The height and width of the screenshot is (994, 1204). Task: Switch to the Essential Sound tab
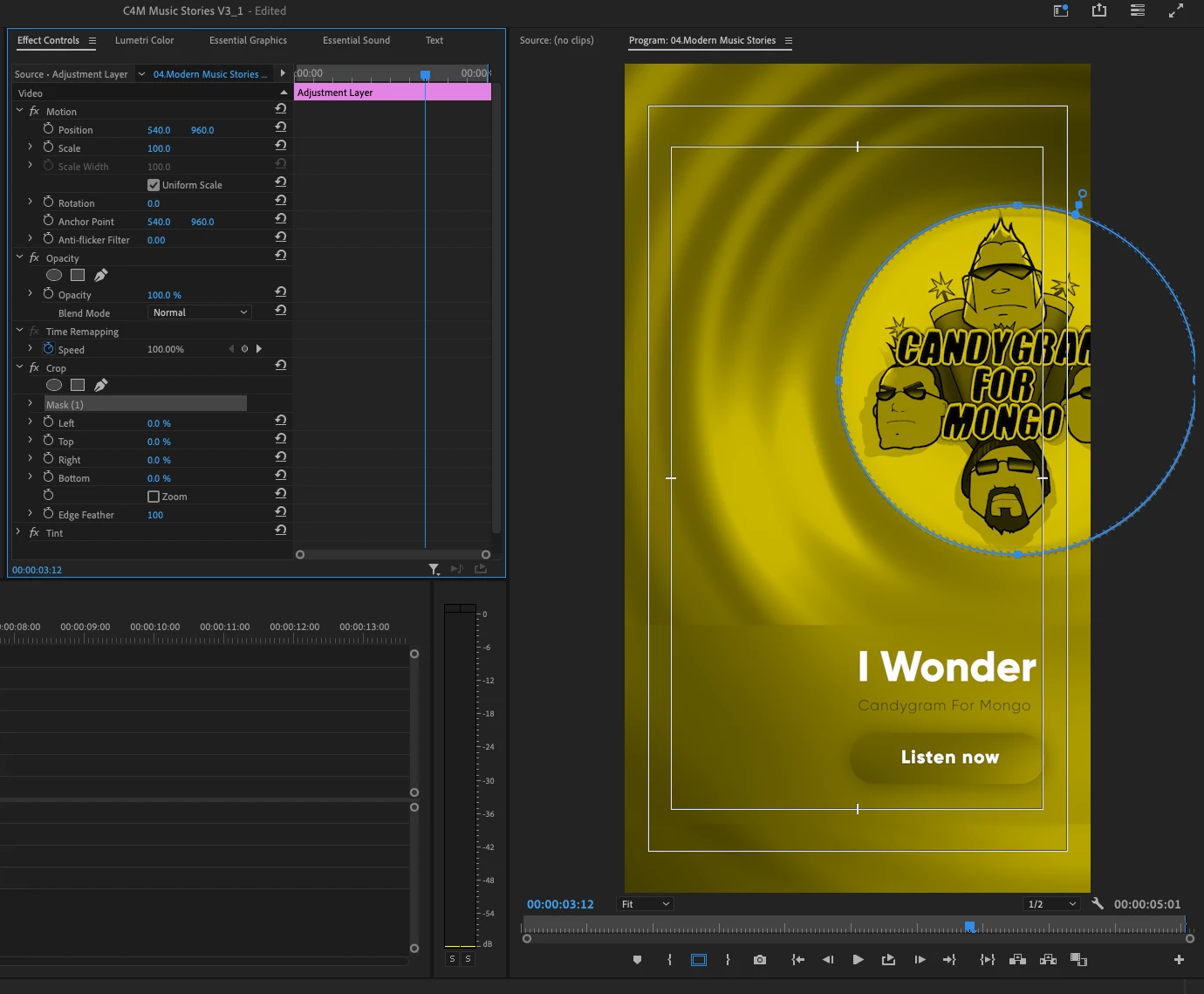356,40
